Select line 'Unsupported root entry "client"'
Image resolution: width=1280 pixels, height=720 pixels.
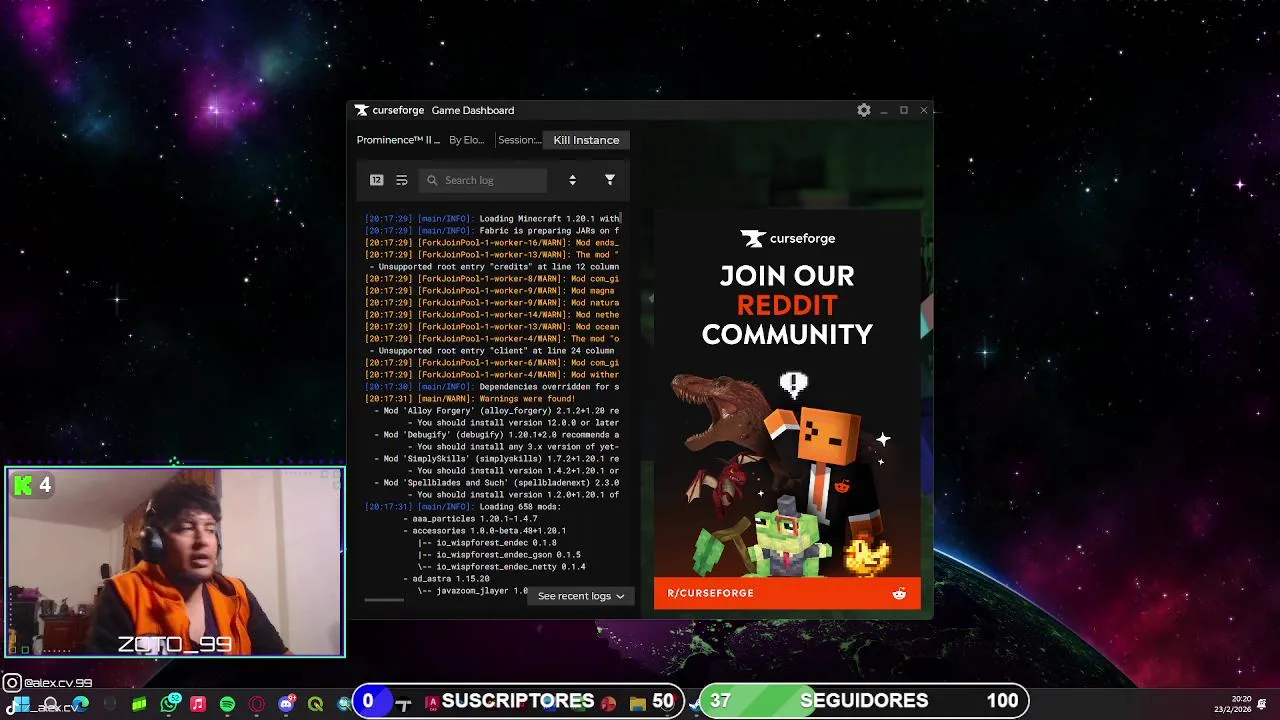tap(493, 350)
